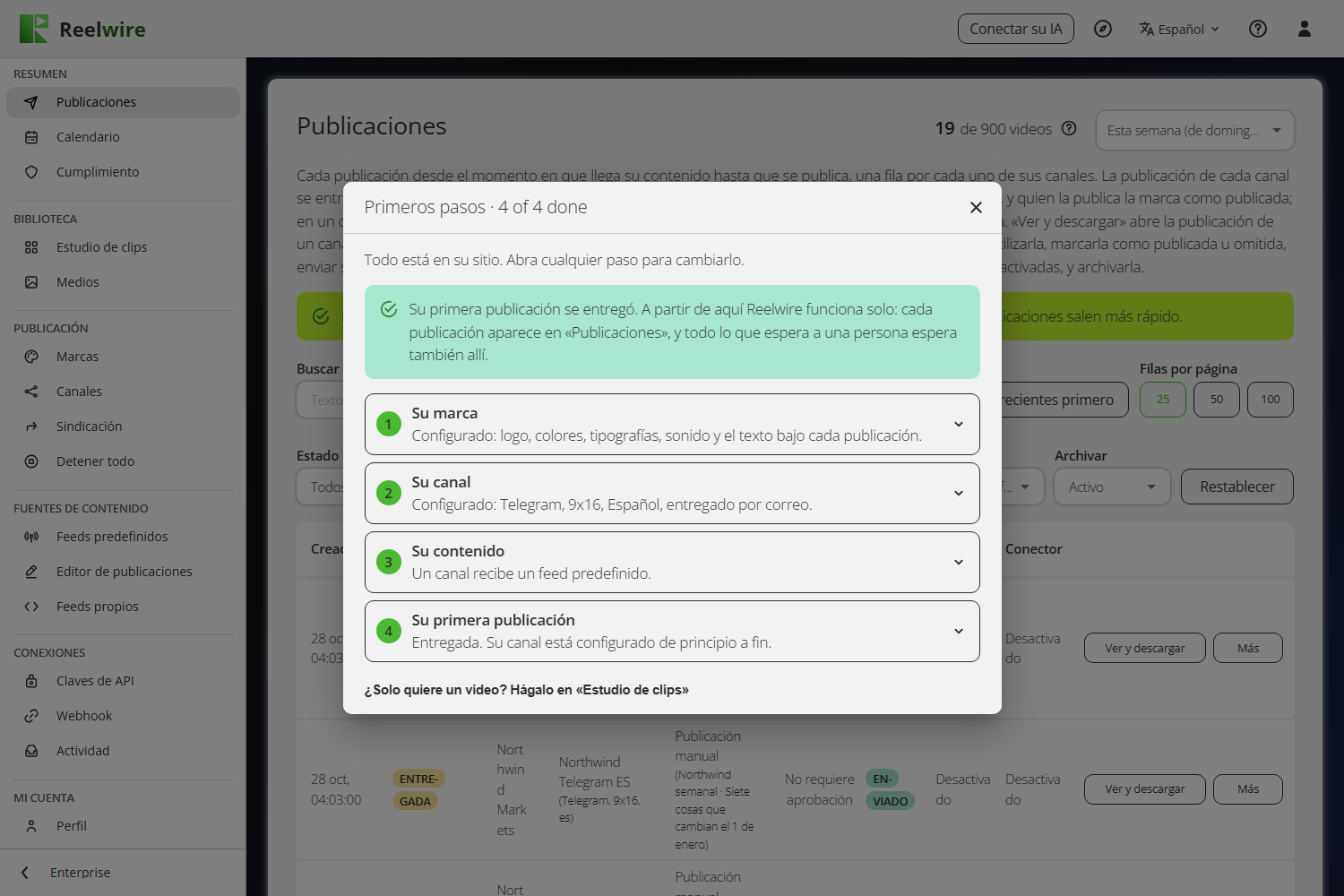This screenshot has width=1344, height=896.
Task: Click Más in Northwind Telegram ES row
Action: click(1248, 789)
